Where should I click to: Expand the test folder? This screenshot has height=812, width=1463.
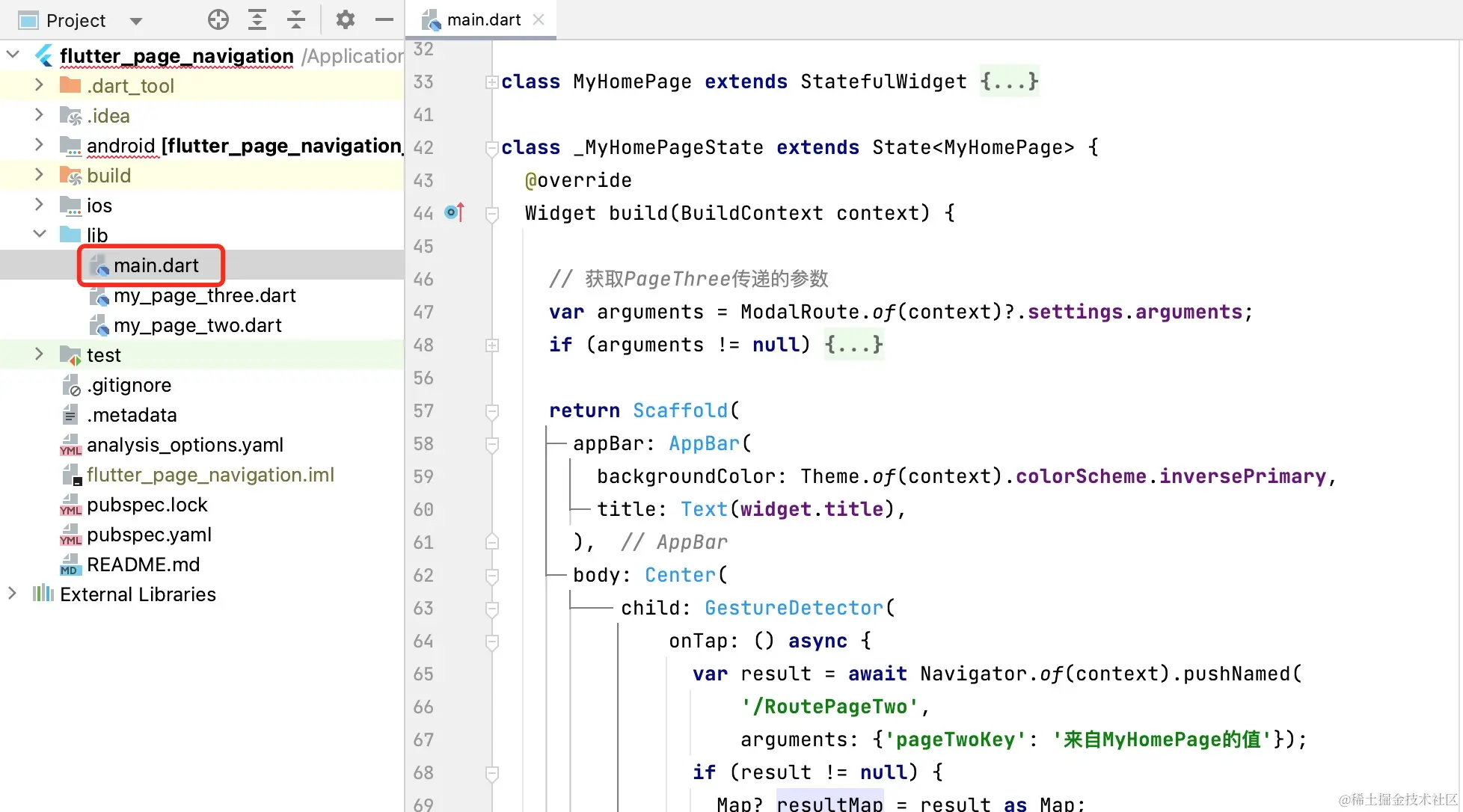[40, 354]
